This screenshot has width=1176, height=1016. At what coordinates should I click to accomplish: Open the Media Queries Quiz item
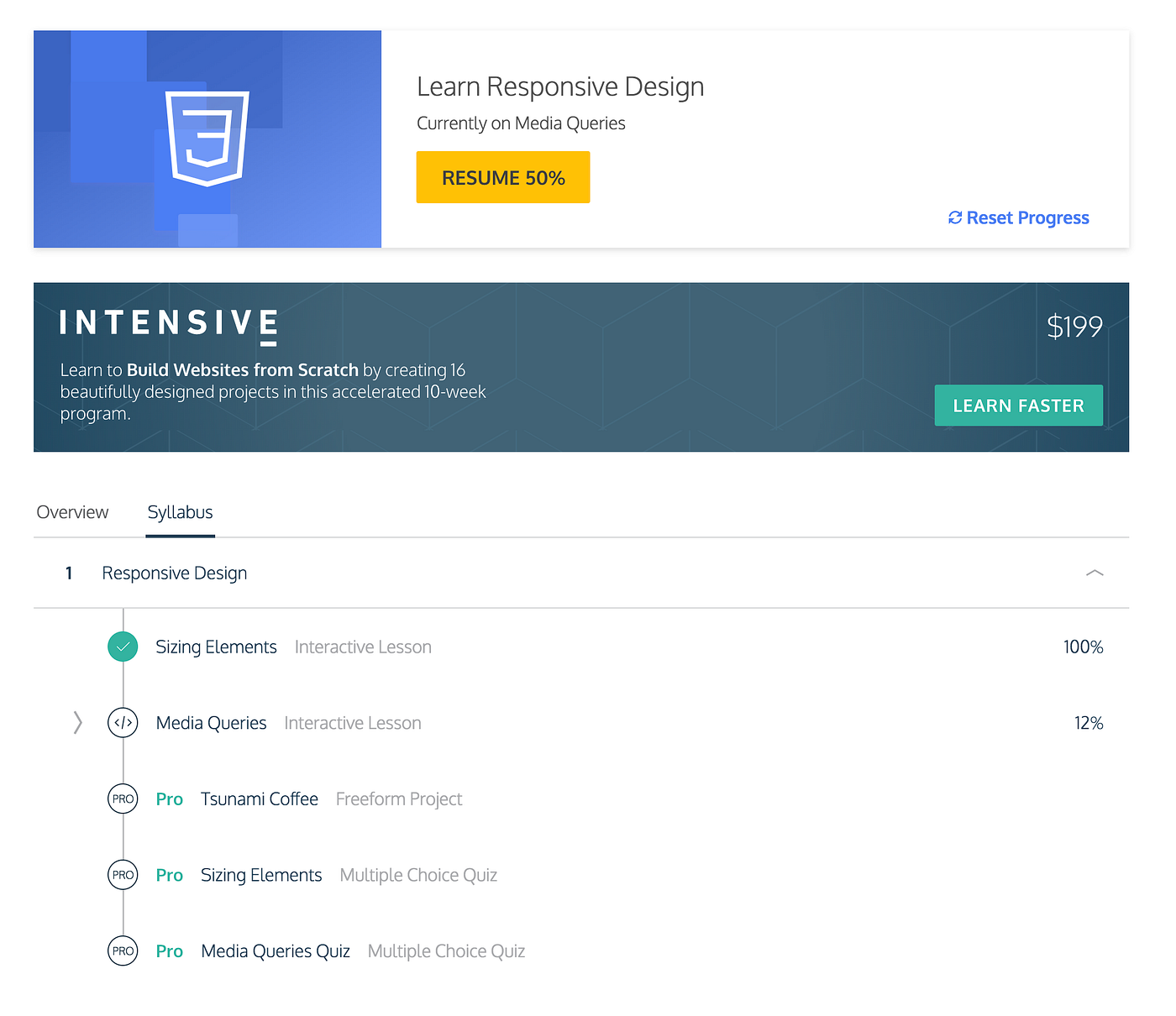275,951
